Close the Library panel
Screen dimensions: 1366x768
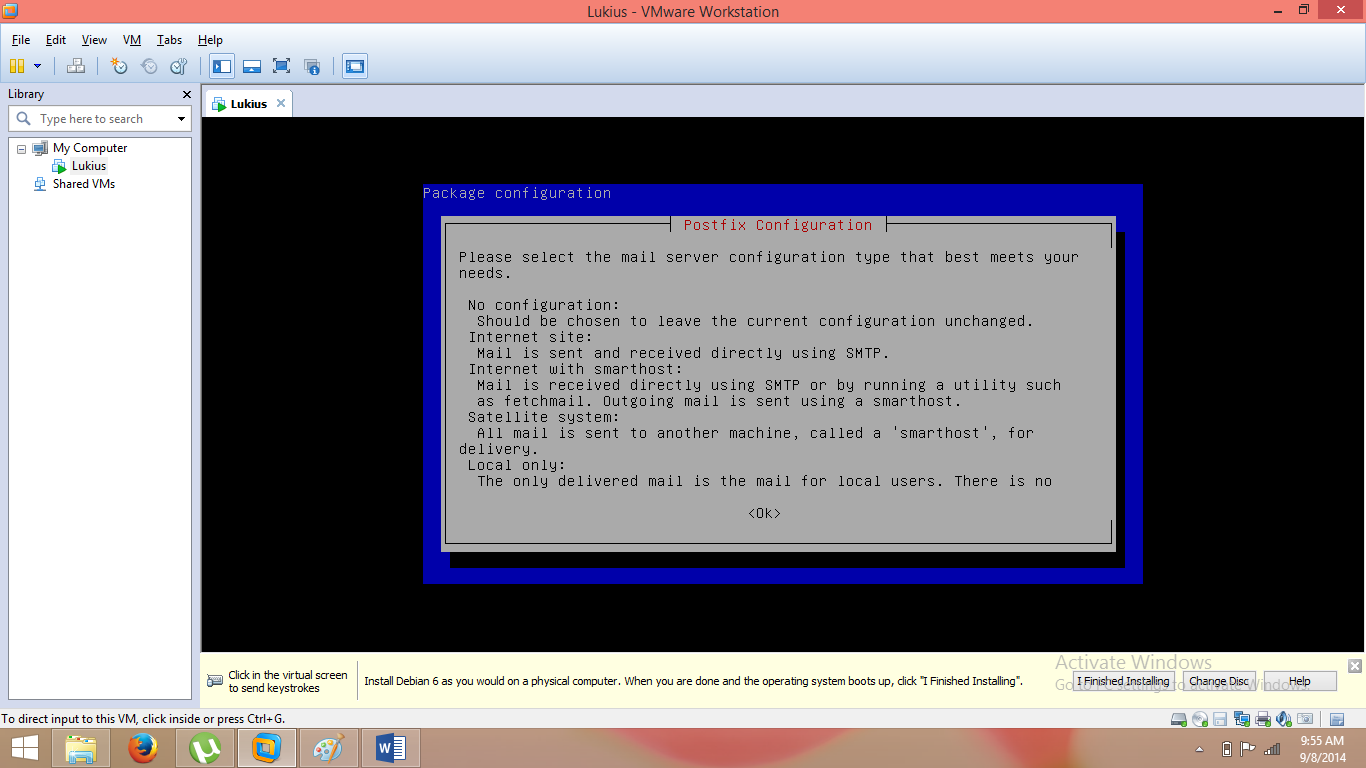pos(186,94)
